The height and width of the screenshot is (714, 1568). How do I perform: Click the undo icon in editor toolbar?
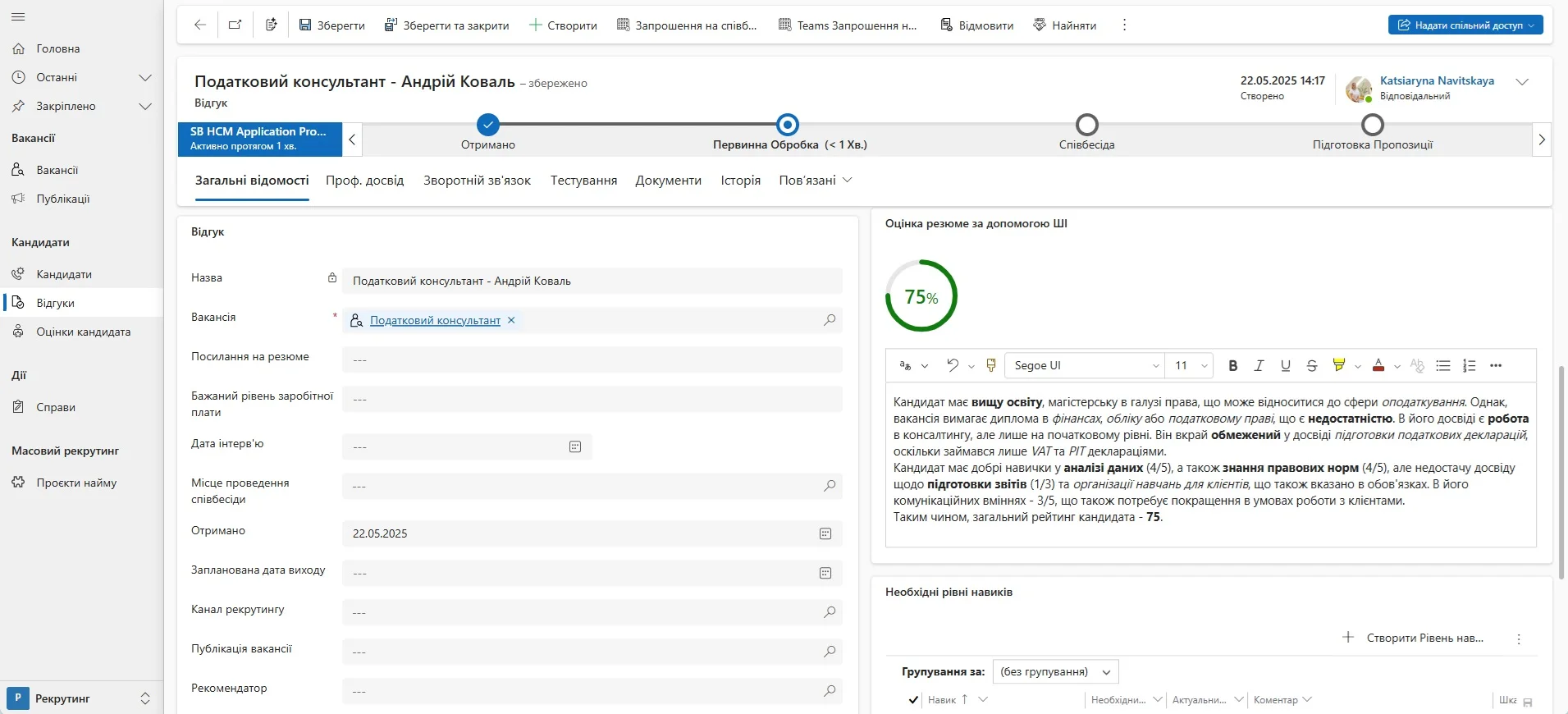(x=952, y=366)
